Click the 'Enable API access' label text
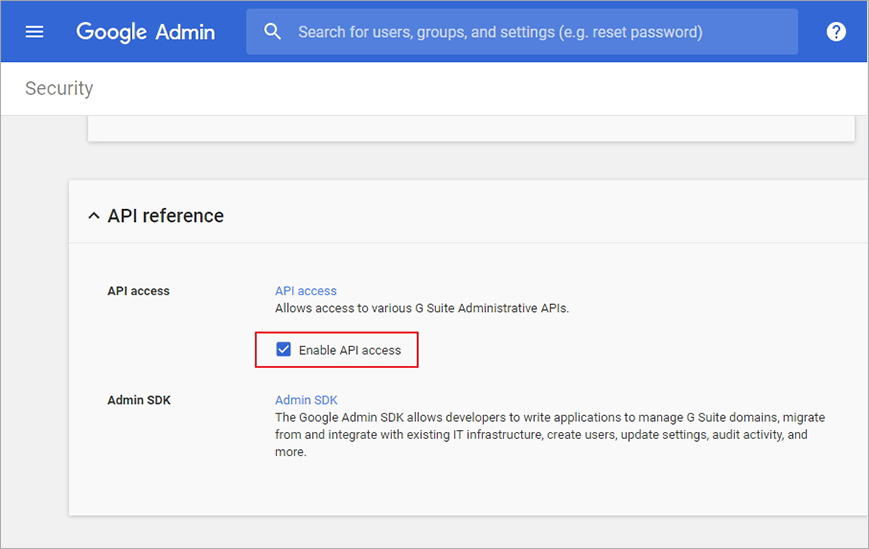 tap(350, 350)
